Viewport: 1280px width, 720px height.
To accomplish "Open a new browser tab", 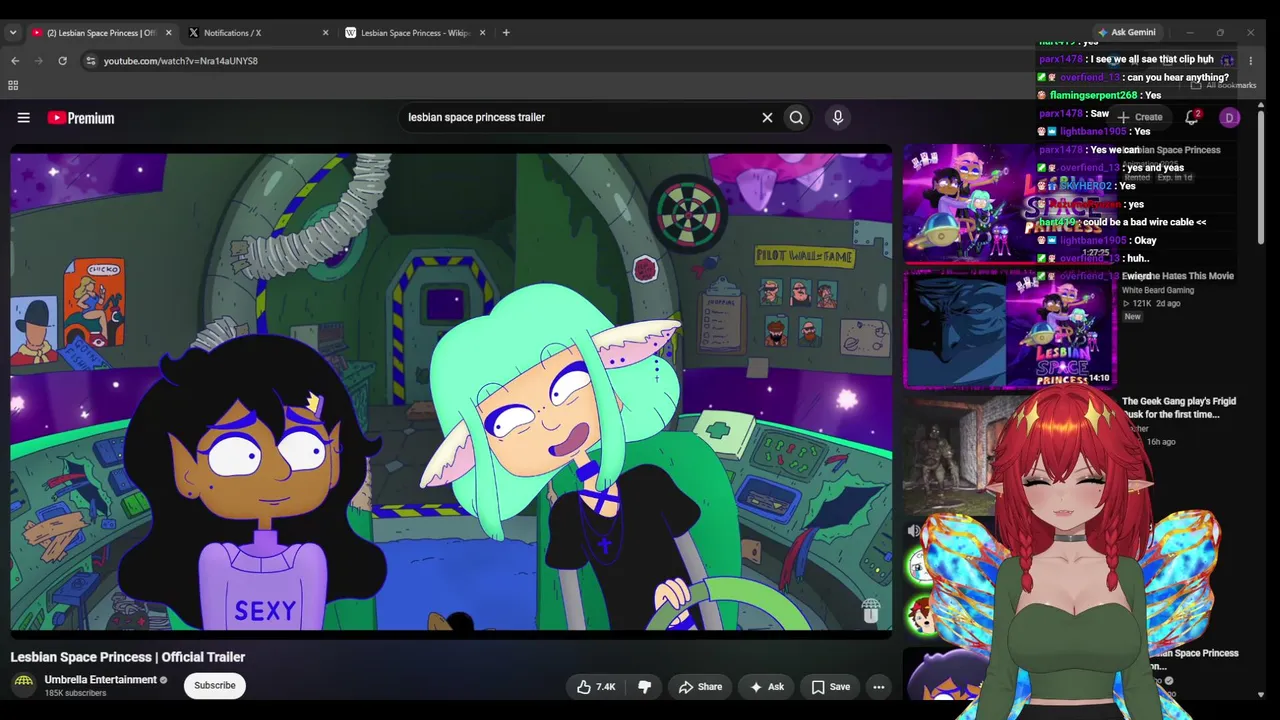I will (x=506, y=33).
